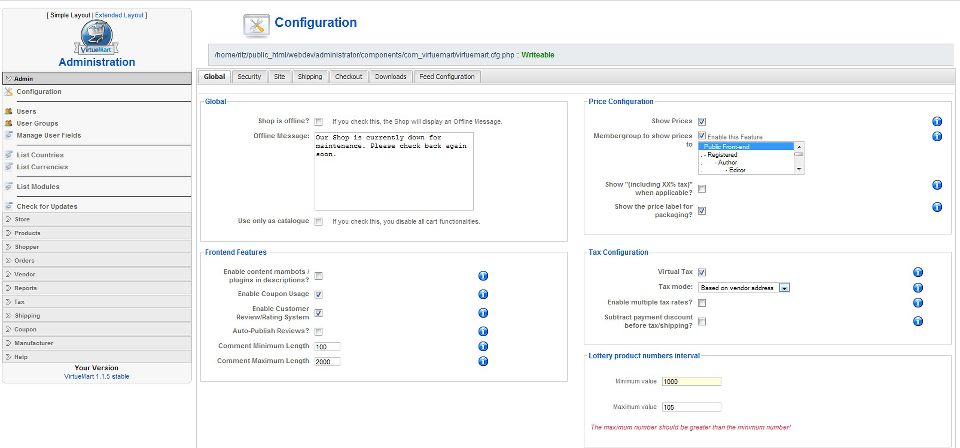Open the Users sidebar item

[x=26, y=112]
